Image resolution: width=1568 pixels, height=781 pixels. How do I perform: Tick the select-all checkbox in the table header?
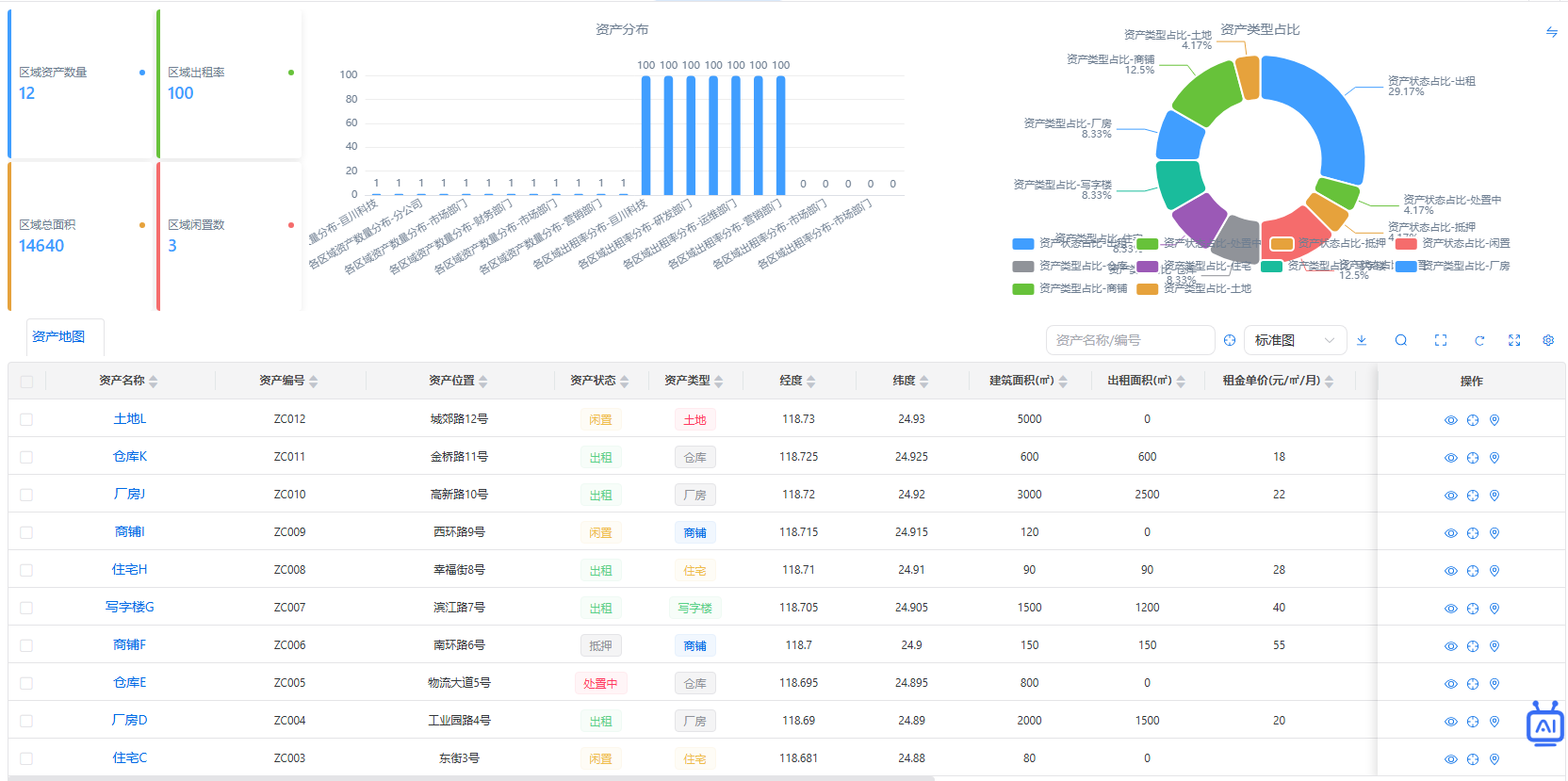26,382
